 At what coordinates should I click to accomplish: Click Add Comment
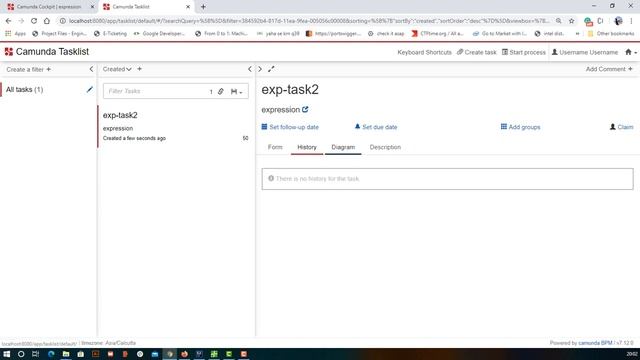coord(609,69)
